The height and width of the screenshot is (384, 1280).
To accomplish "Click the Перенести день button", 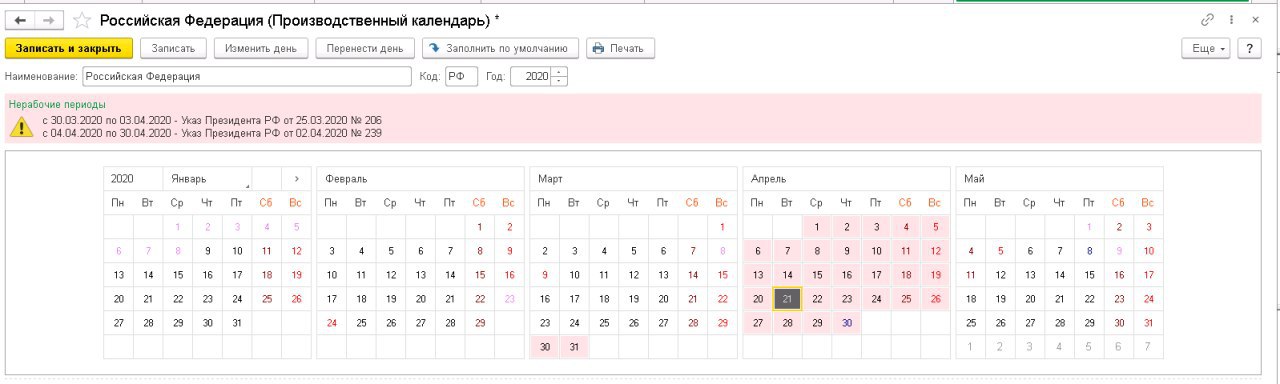I will click(x=364, y=48).
